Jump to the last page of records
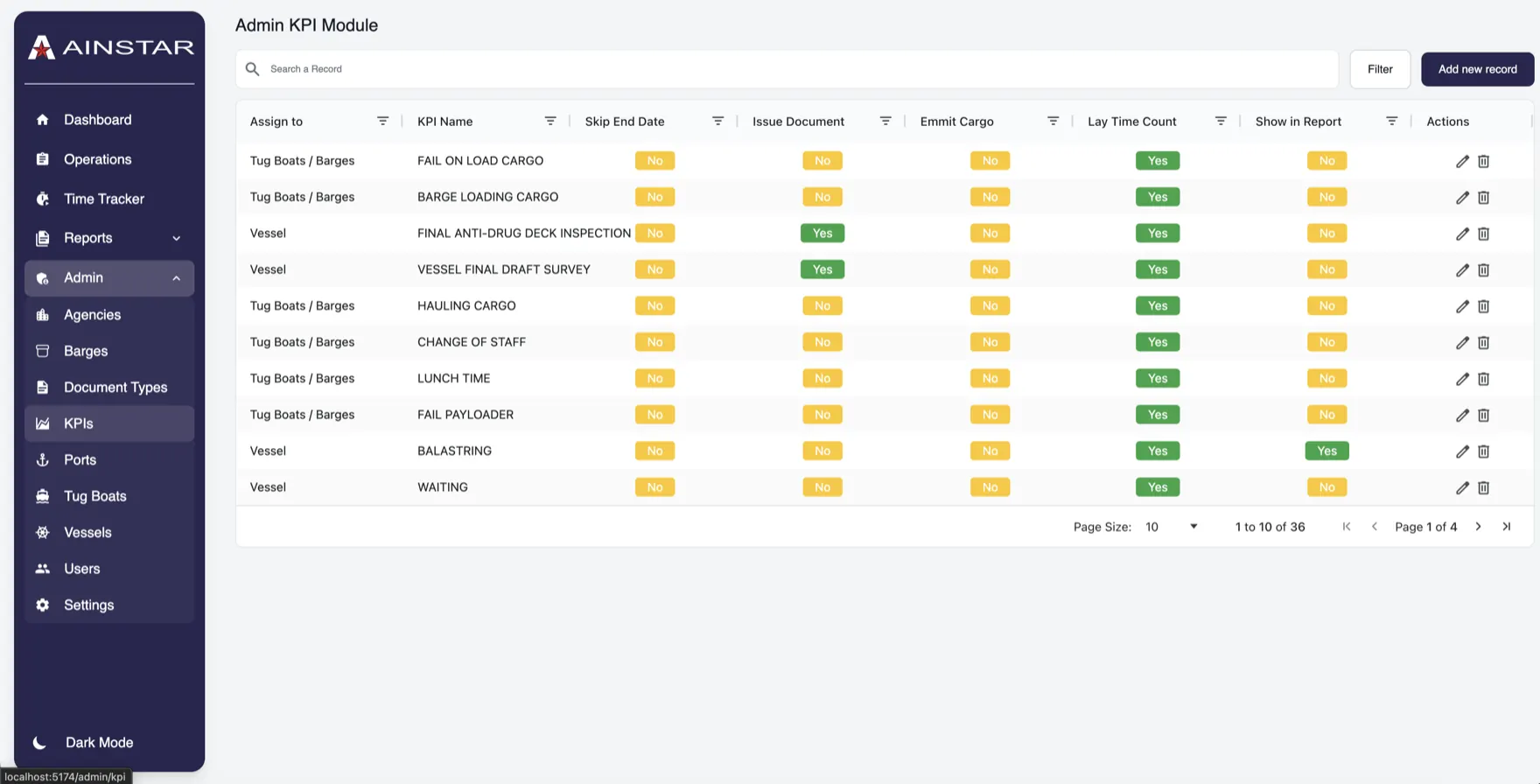This screenshot has height=784, width=1540. coord(1506,527)
